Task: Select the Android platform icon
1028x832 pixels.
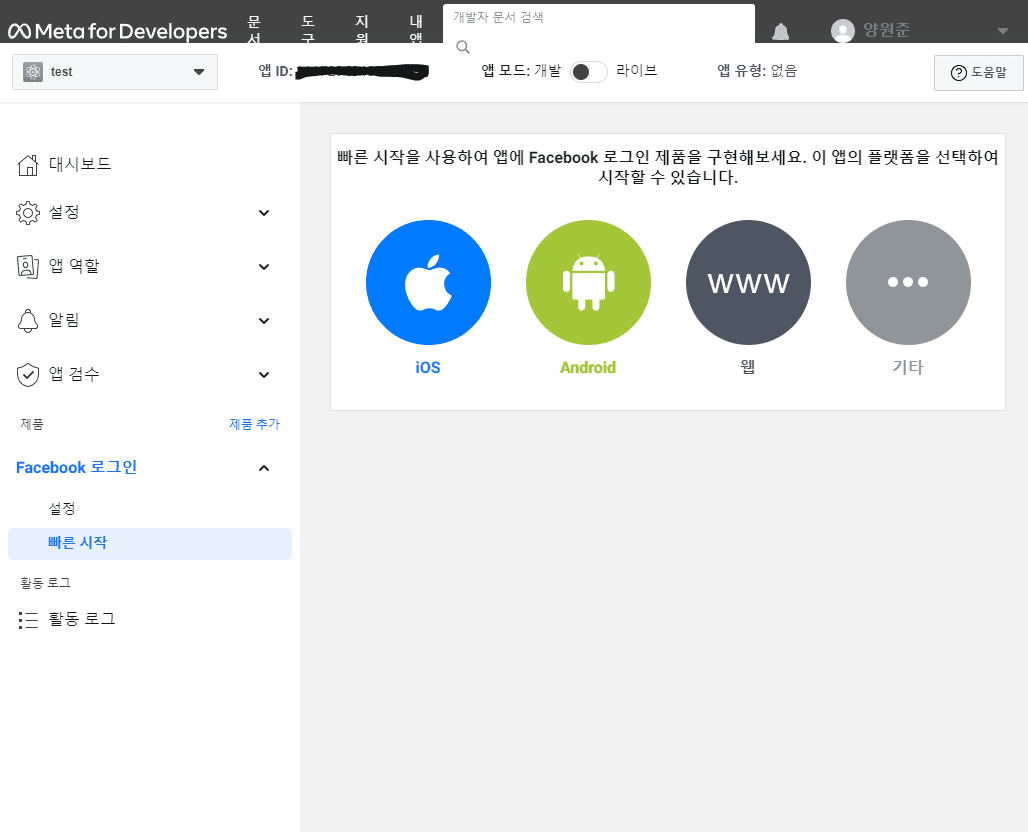Action: [588, 283]
